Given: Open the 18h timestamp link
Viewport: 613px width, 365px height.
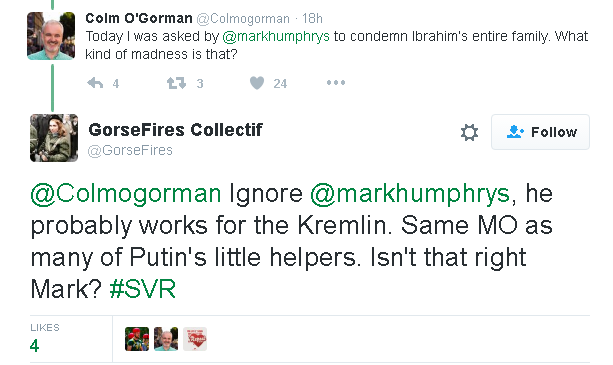Looking at the screenshot, I should (312, 18).
